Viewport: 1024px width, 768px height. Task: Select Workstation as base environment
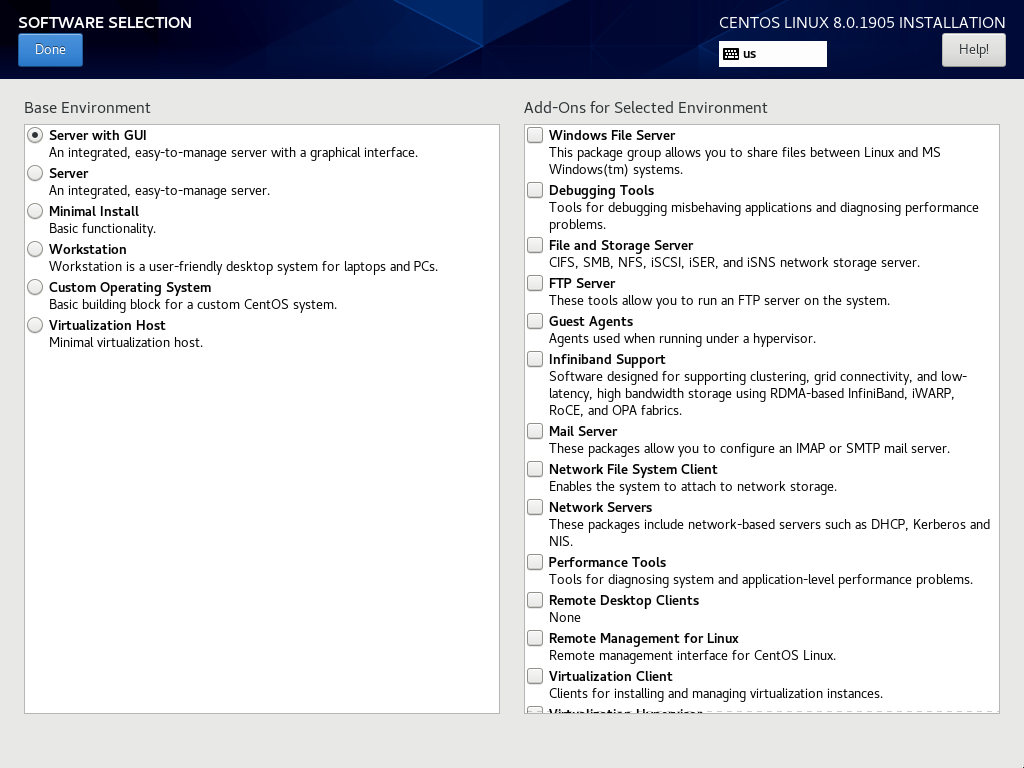[36, 249]
